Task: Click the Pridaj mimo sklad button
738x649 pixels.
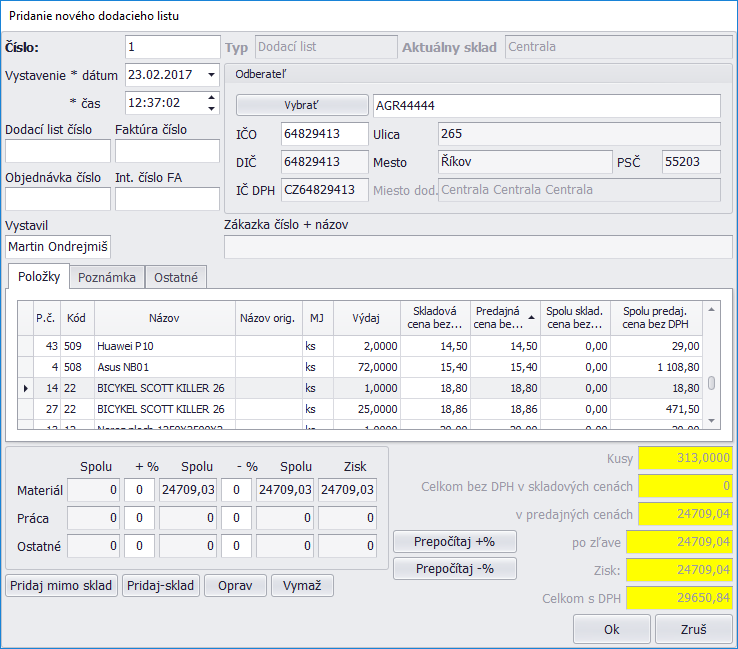Action: pos(61,585)
